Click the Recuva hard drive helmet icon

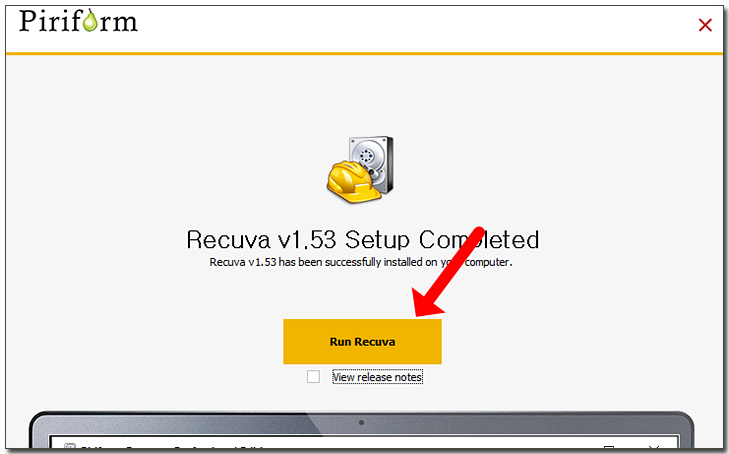pos(360,170)
